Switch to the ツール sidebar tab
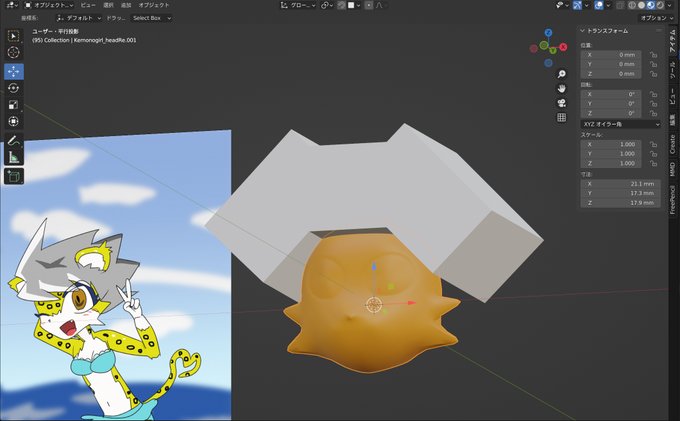 coord(673,70)
